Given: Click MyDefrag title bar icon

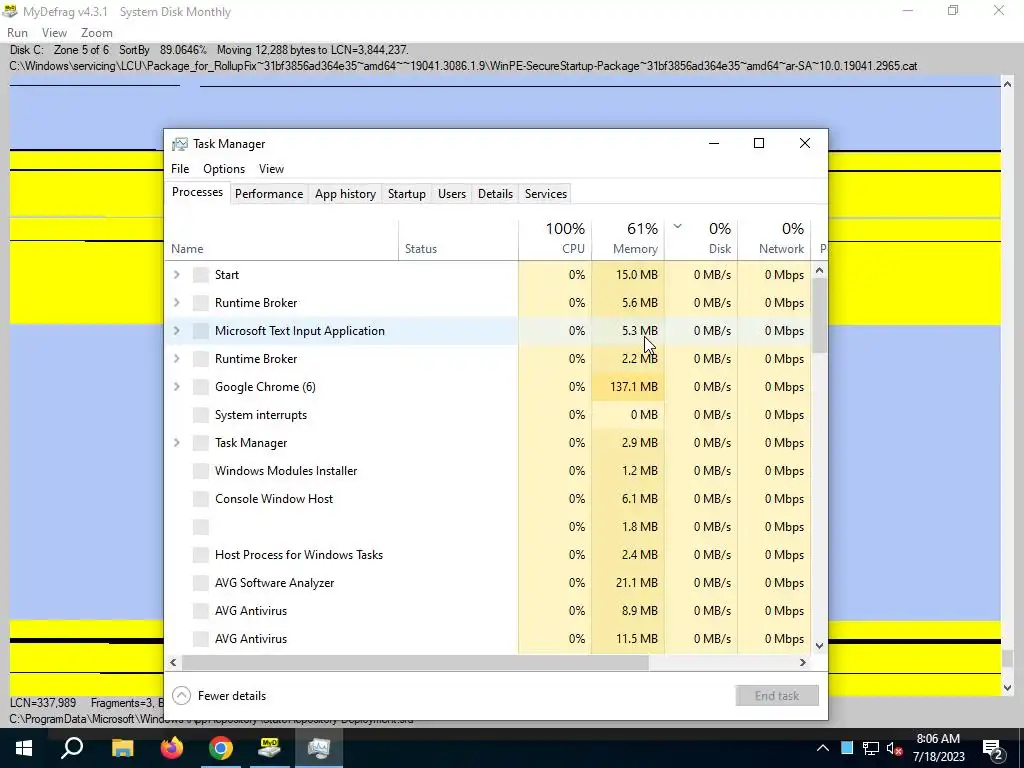Looking at the screenshot, I should click(10, 11).
